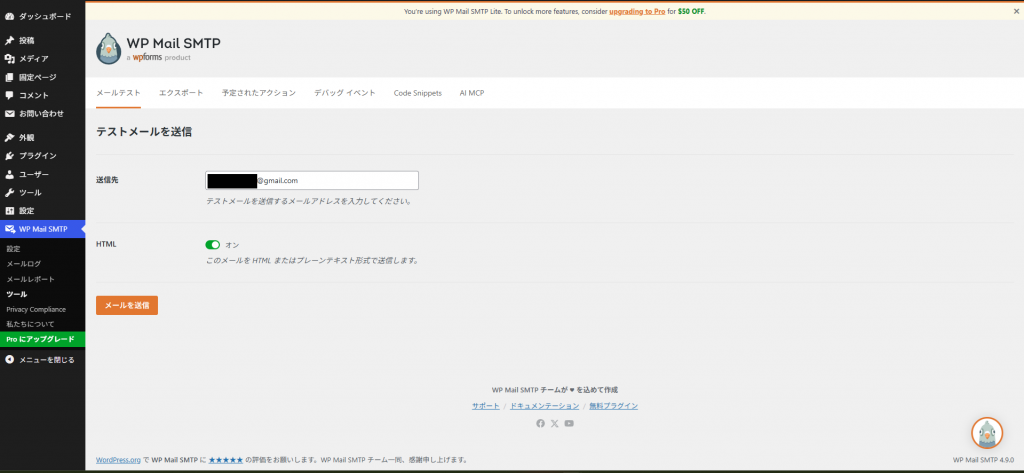1024x473 pixels.
Task: Open the ドキュメンテーション footer link
Action: [544, 406]
